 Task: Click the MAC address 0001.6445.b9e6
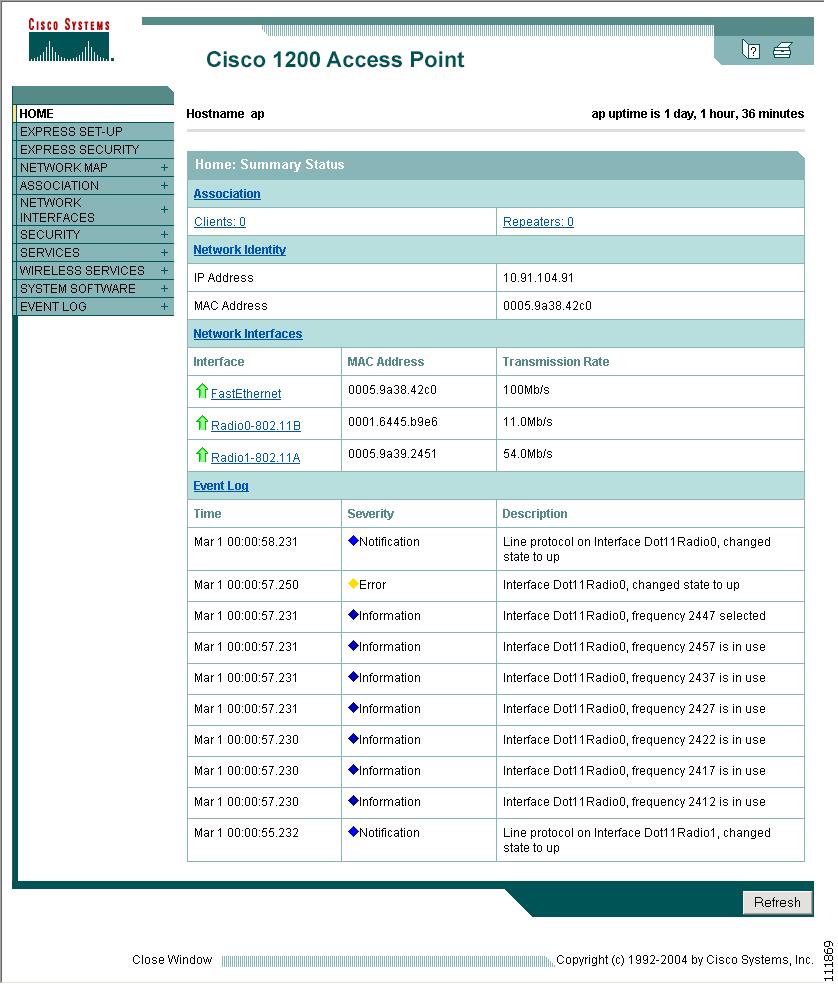(x=393, y=422)
